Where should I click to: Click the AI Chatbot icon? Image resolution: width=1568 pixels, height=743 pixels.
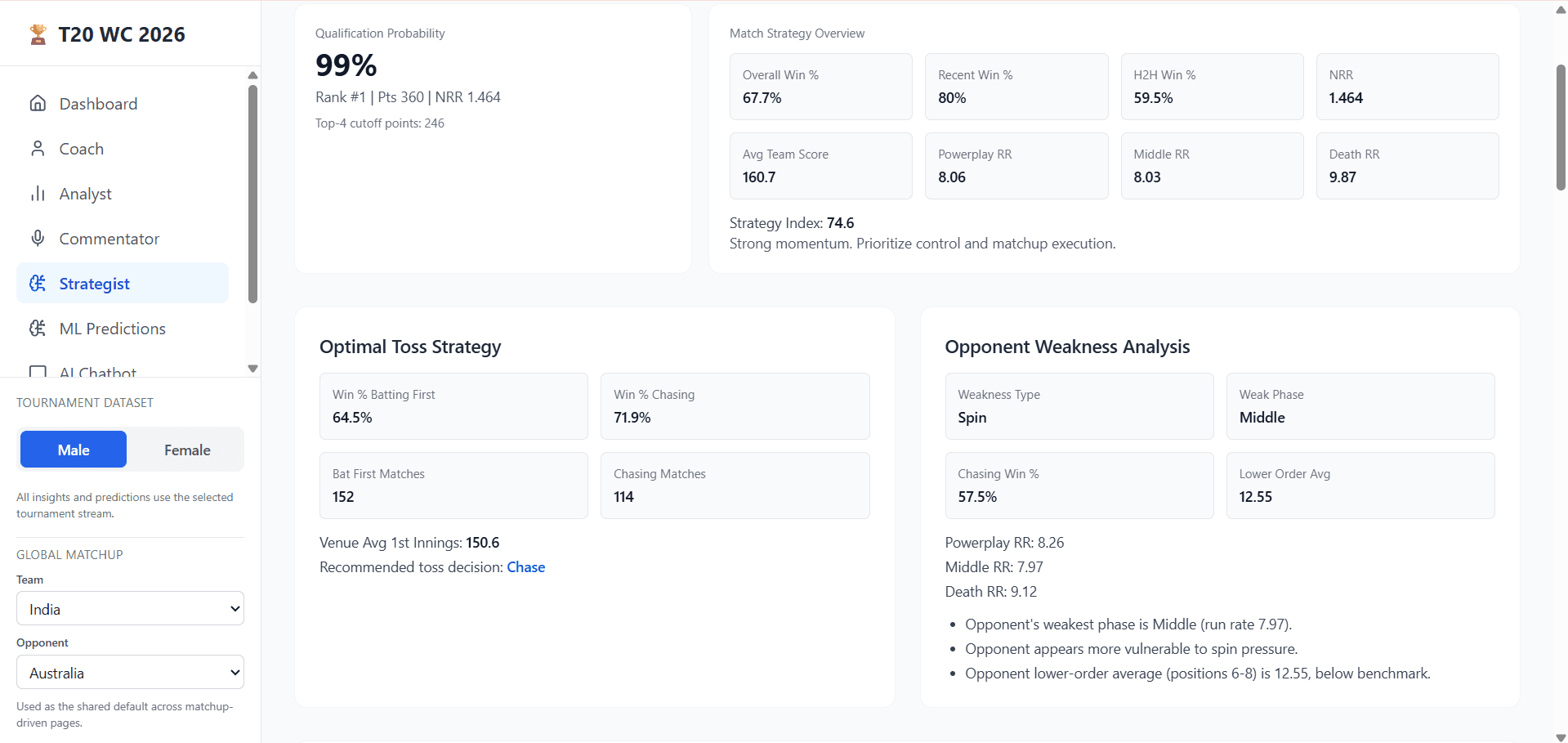pyautogui.click(x=38, y=372)
